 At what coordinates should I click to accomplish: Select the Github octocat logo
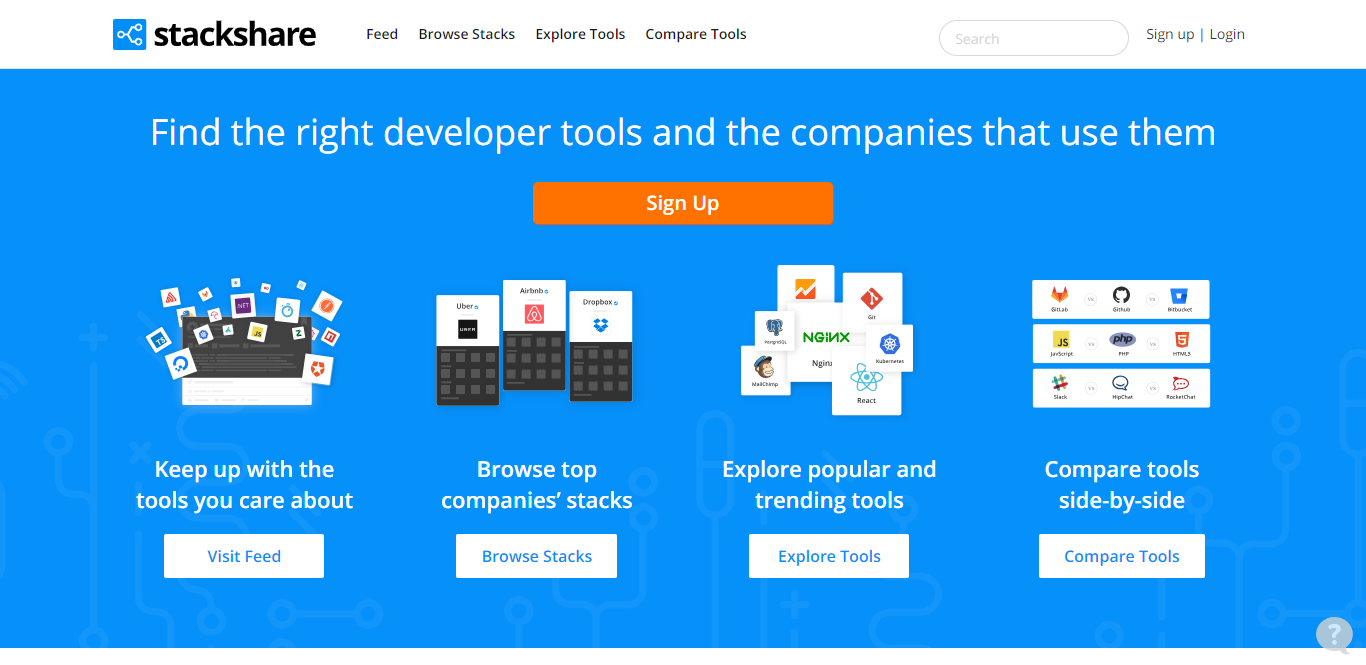tap(1121, 296)
